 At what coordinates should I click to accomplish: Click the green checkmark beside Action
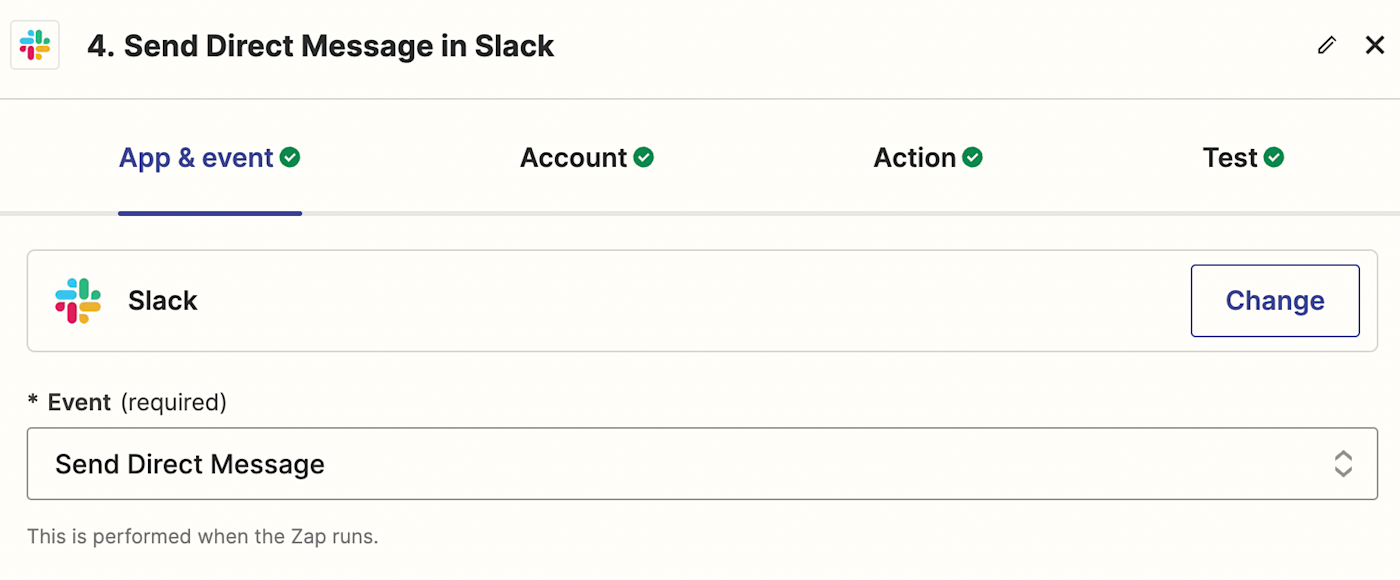[972, 158]
